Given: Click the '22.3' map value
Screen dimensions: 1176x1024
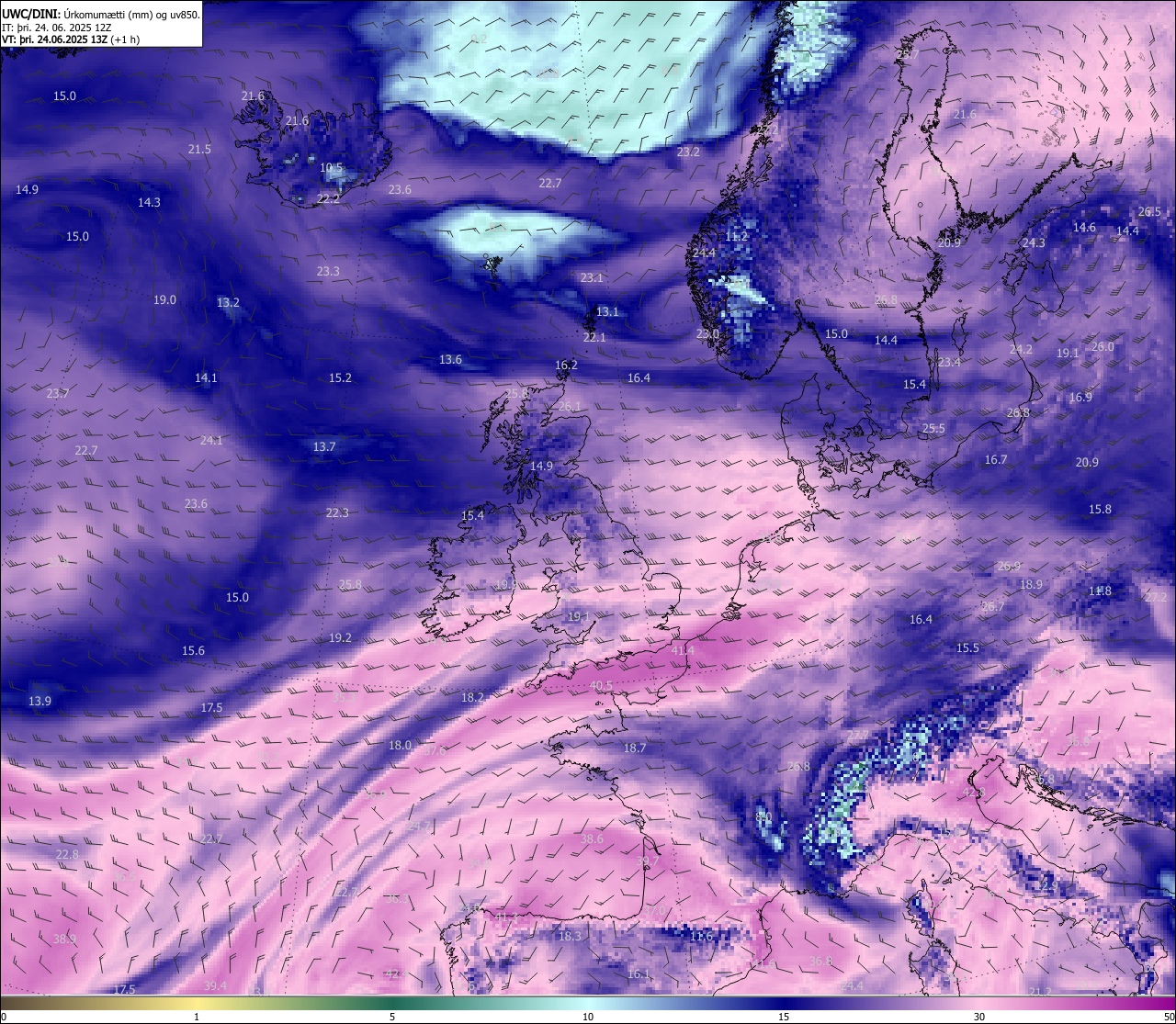Looking at the screenshot, I should tap(337, 512).
